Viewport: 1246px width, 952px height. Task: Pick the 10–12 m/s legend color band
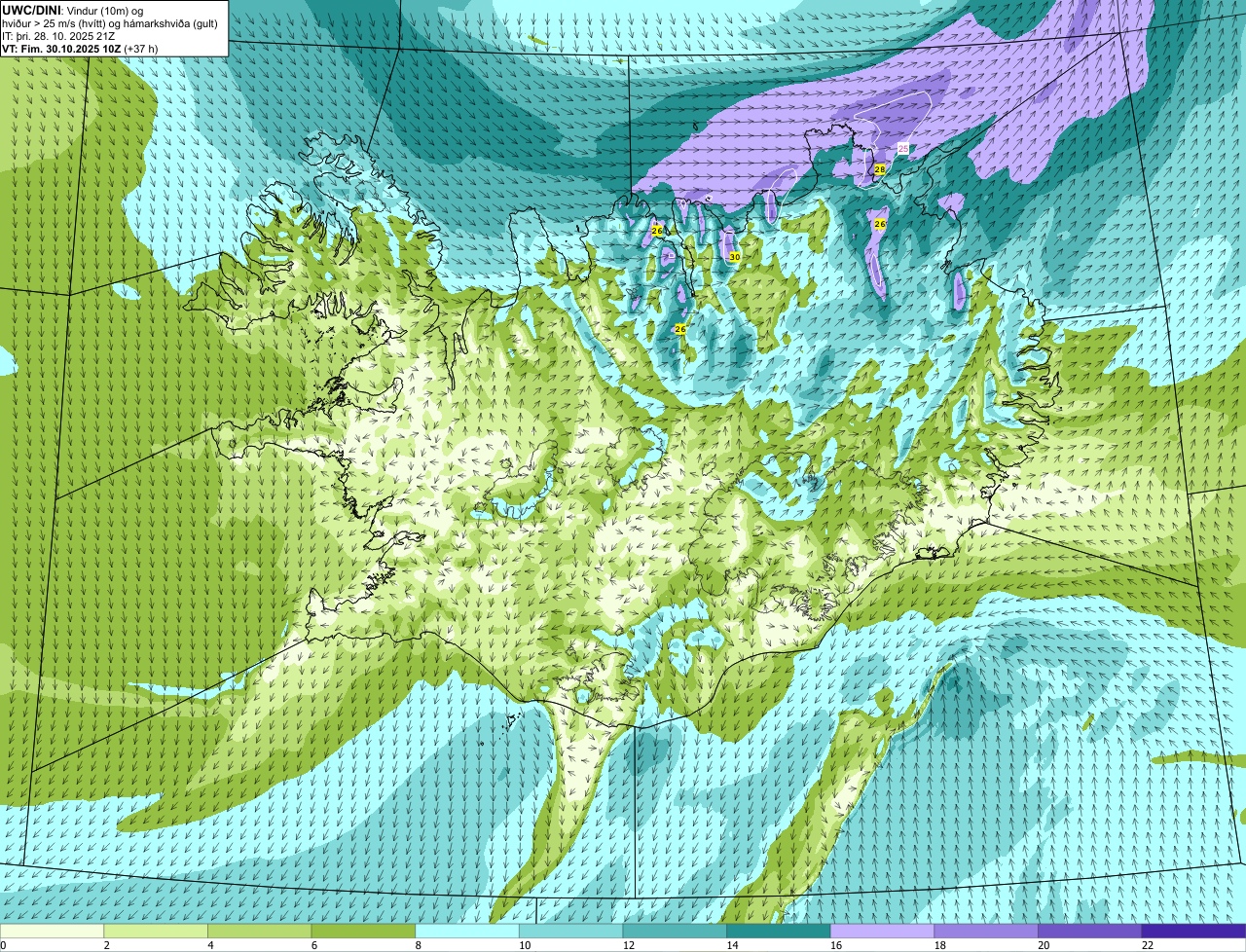(570, 931)
